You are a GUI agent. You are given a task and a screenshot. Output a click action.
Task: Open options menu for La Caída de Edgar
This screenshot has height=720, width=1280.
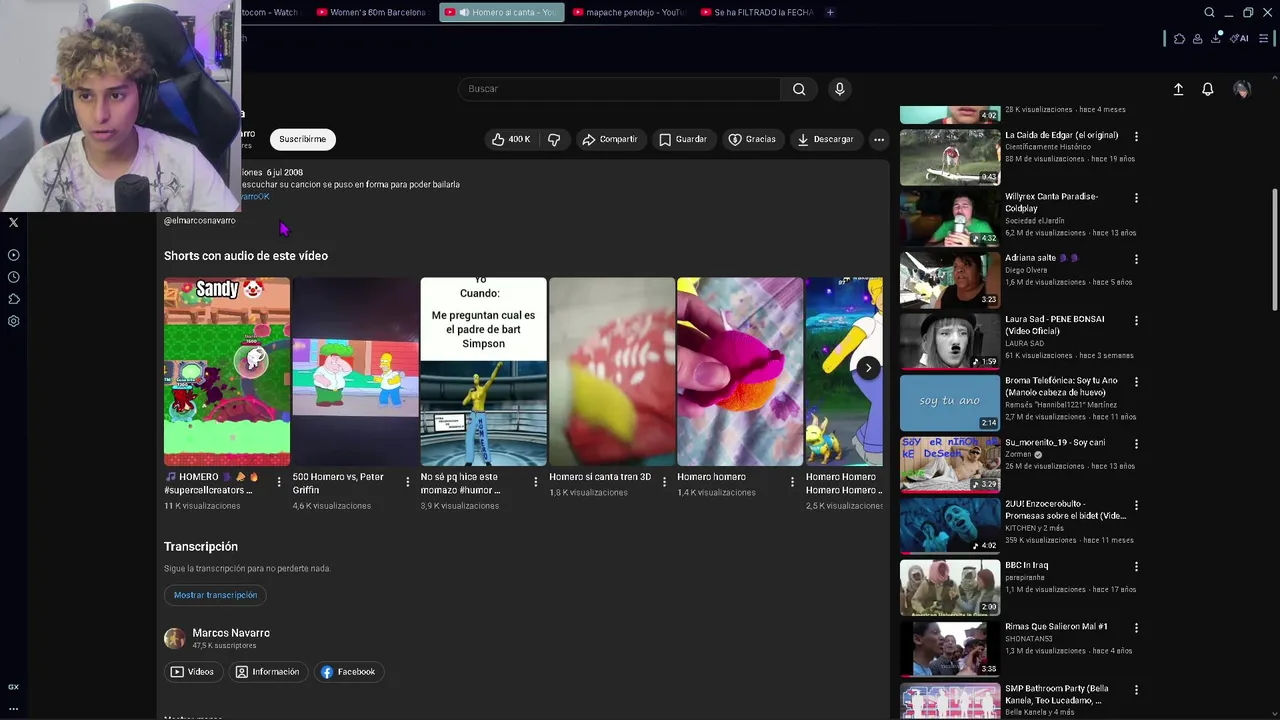tap(1136, 136)
